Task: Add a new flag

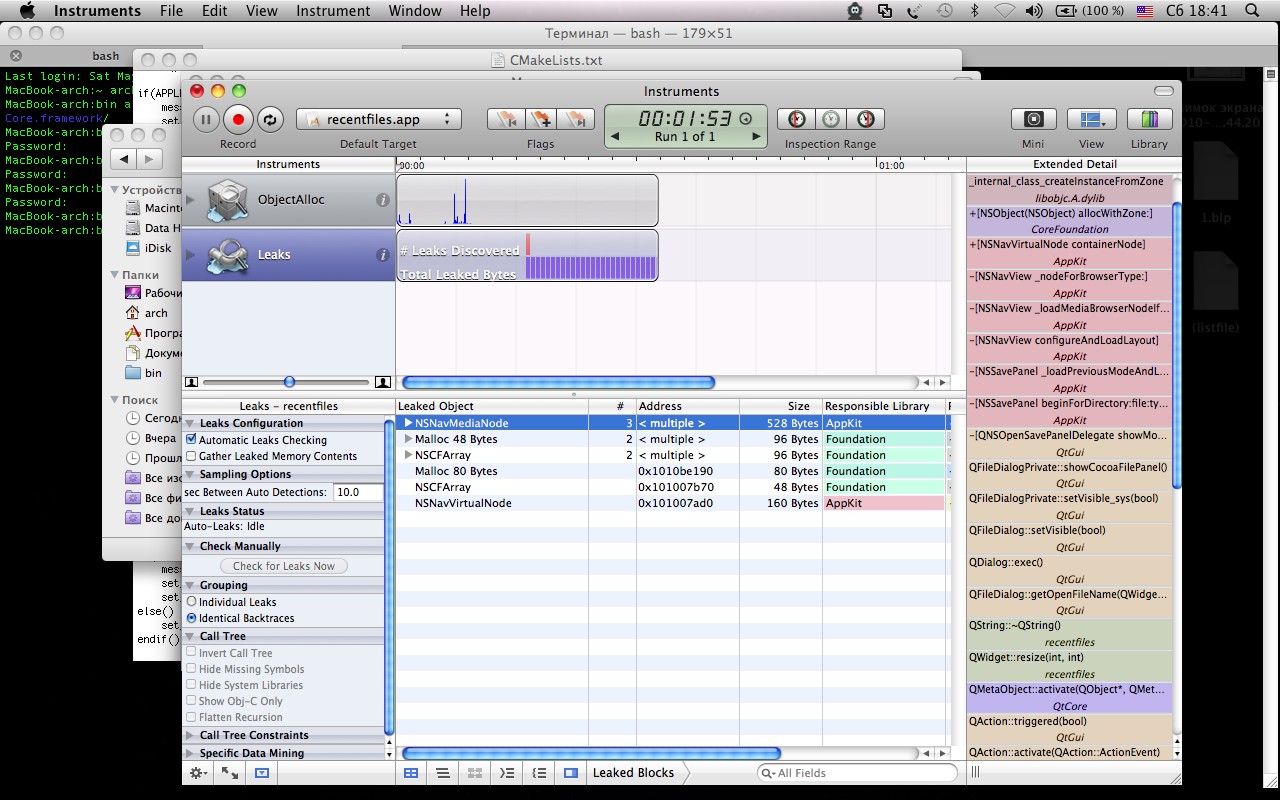Action: point(541,119)
